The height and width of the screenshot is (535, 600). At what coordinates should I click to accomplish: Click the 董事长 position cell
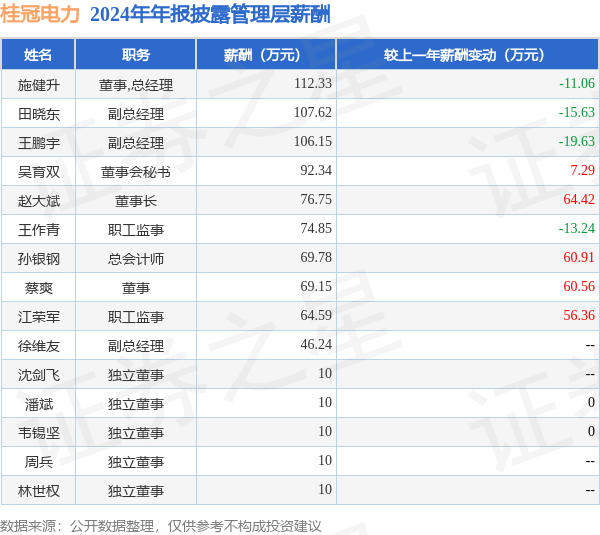[136, 201]
